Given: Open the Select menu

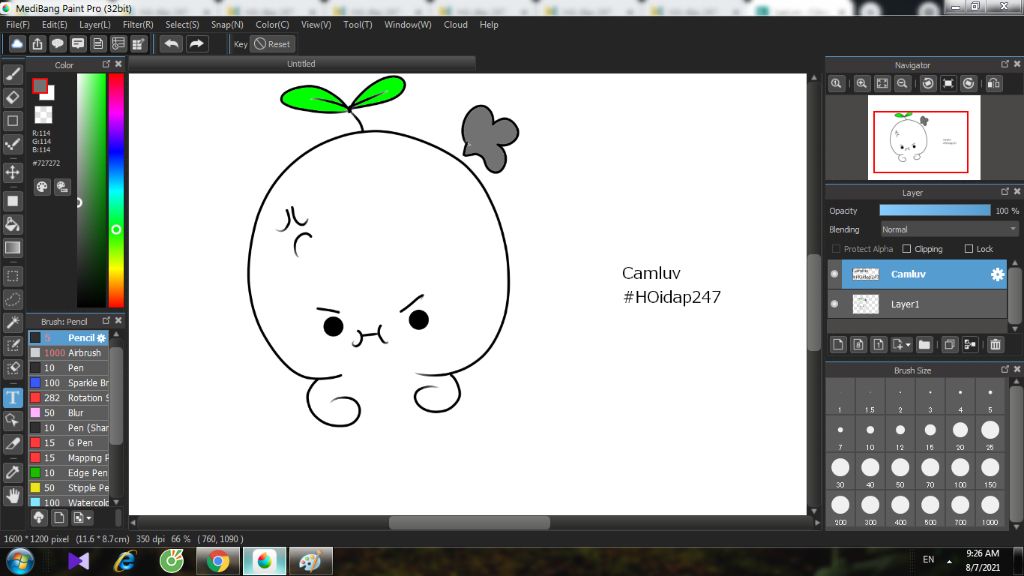Looking at the screenshot, I should 182,24.
